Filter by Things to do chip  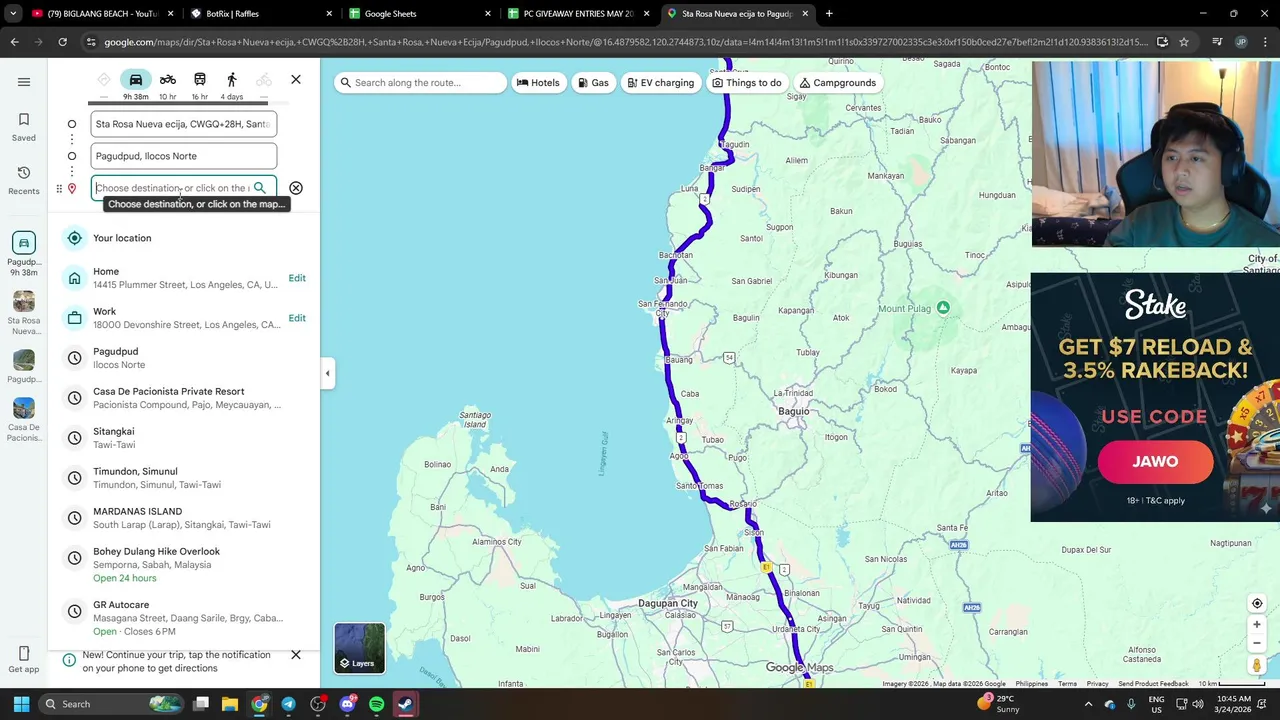click(x=746, y=82)
